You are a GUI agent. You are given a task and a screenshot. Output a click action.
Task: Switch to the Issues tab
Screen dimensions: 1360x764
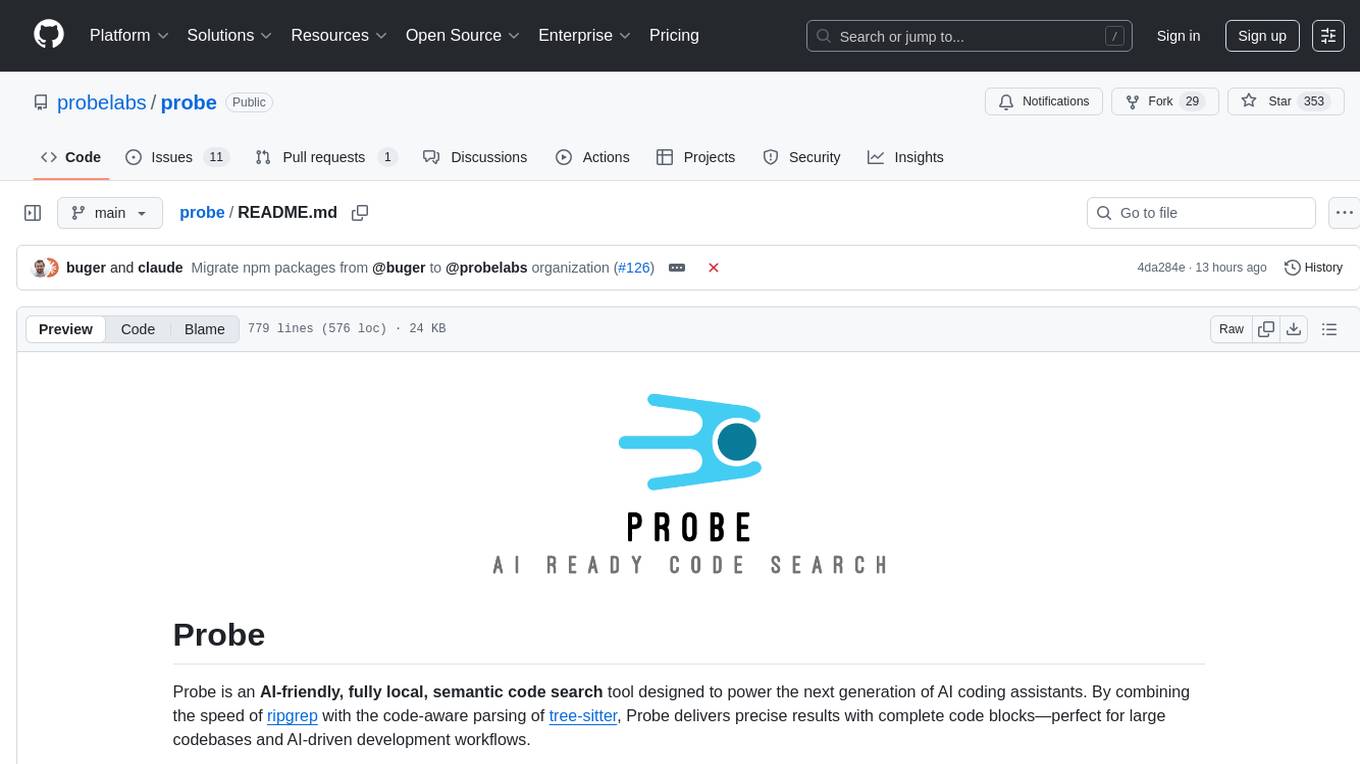[x=177, y=157]
